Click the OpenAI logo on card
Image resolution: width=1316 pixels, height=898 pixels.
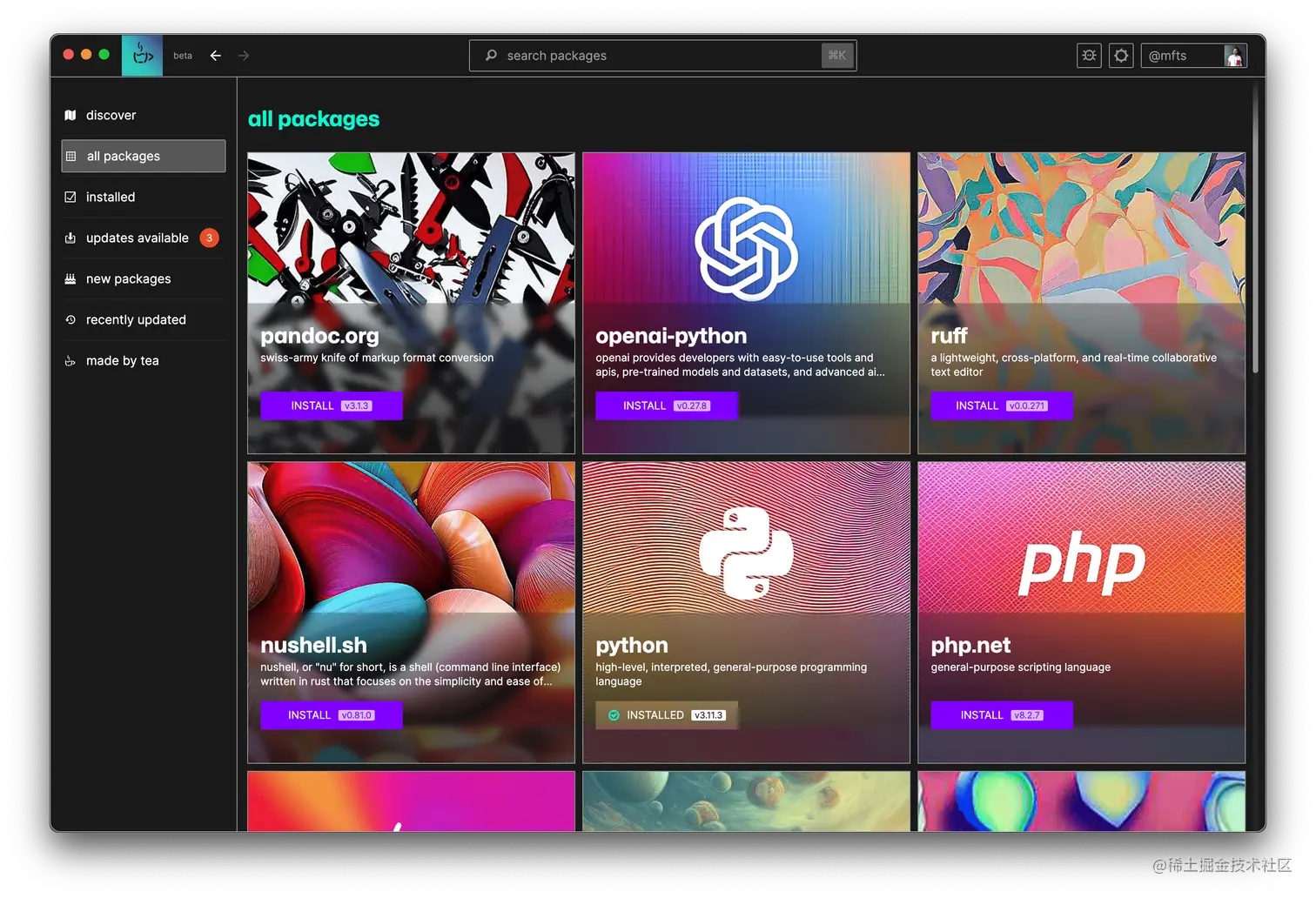tap(746, 249)
